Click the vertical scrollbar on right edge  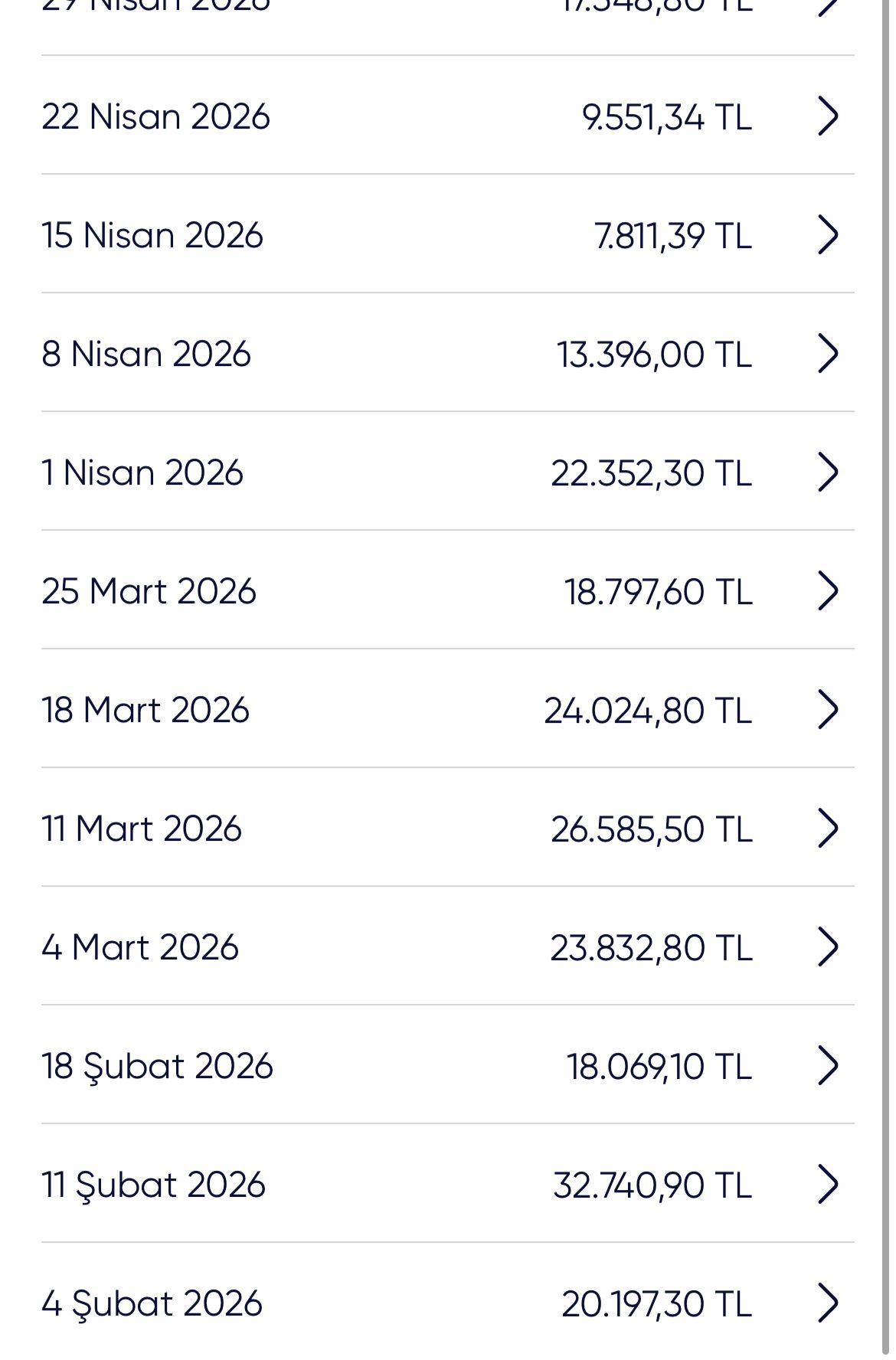click(x=886, y=680)
